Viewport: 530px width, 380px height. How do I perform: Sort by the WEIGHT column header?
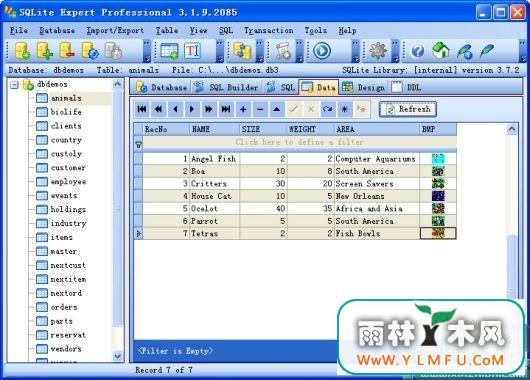[x=310, y=129]
